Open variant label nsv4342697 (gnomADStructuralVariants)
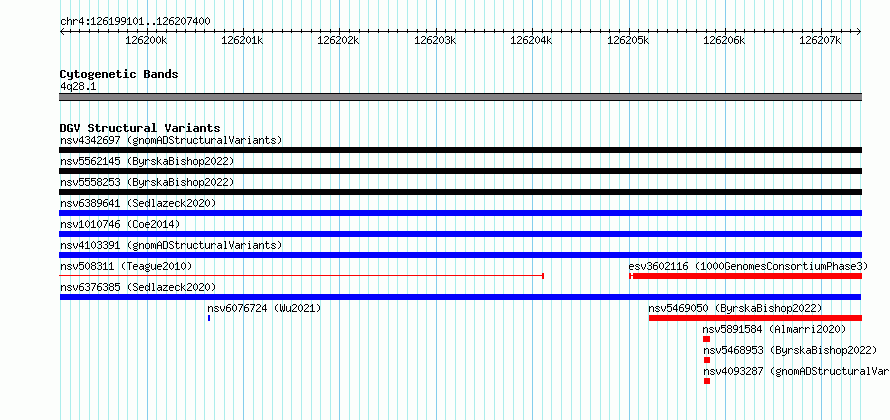 pos(171,140)
